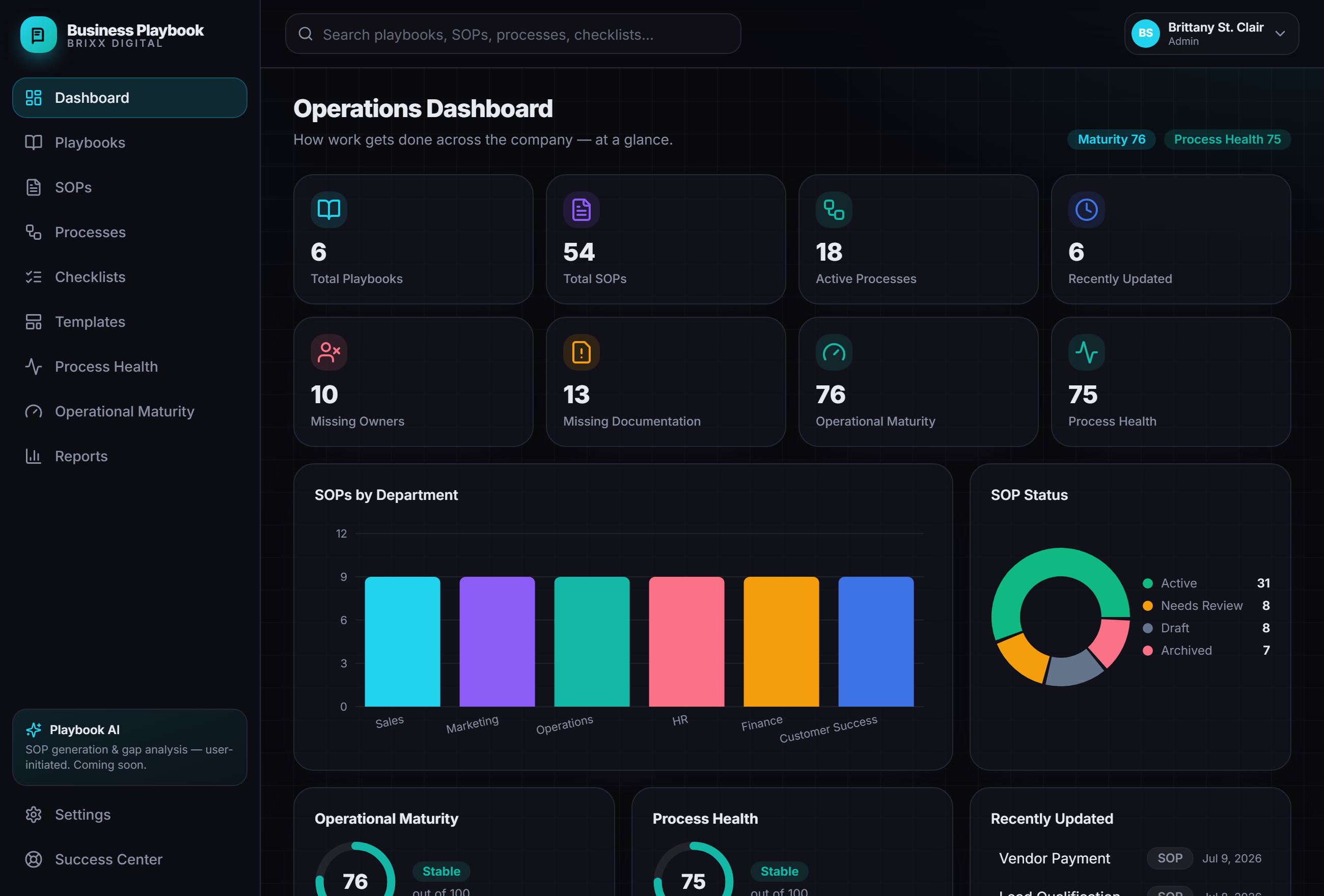
Task: Click the alert file icon on Missing Documentation card
Action: 581,352
